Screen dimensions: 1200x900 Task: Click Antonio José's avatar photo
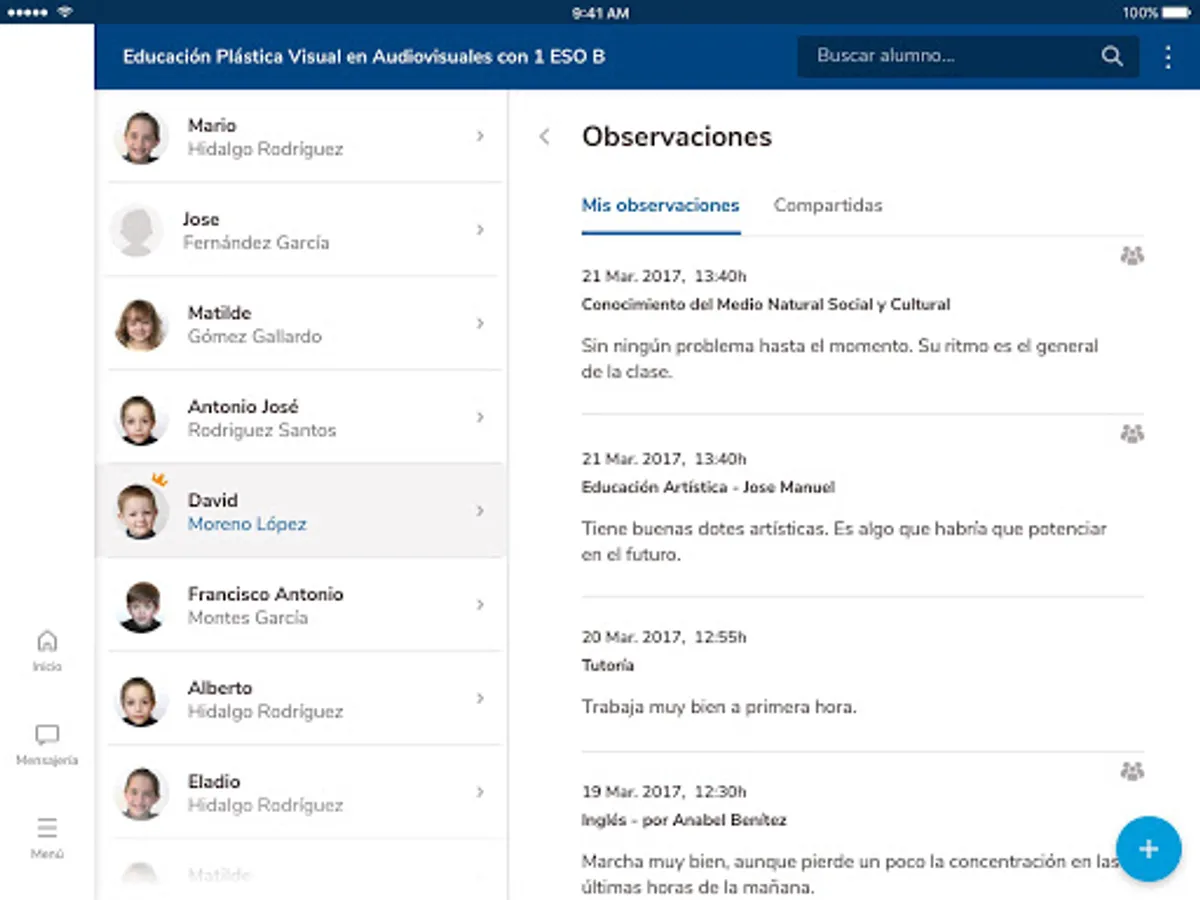pyautogui.click(x=139, y=418)
